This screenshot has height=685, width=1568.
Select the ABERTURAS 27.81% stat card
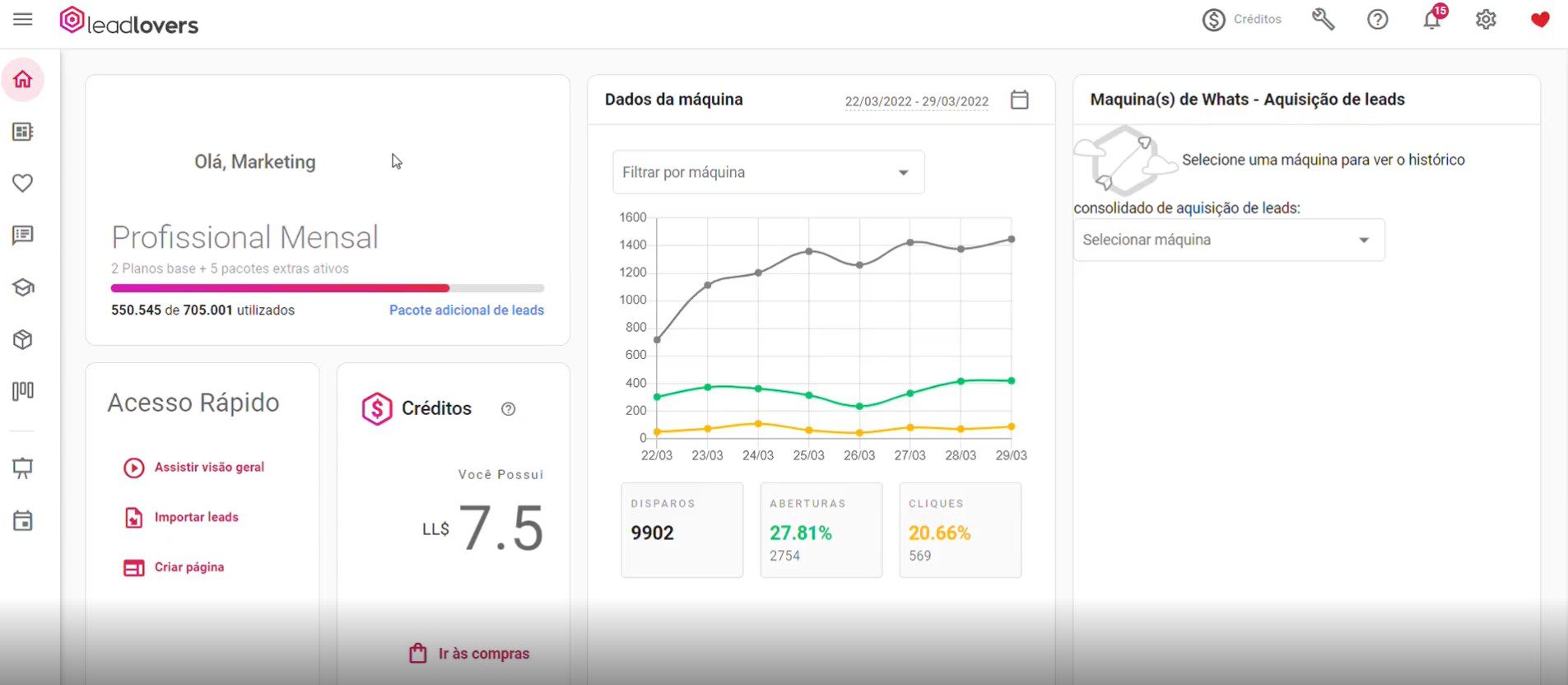pyautogui.click(x=821, y=530)
